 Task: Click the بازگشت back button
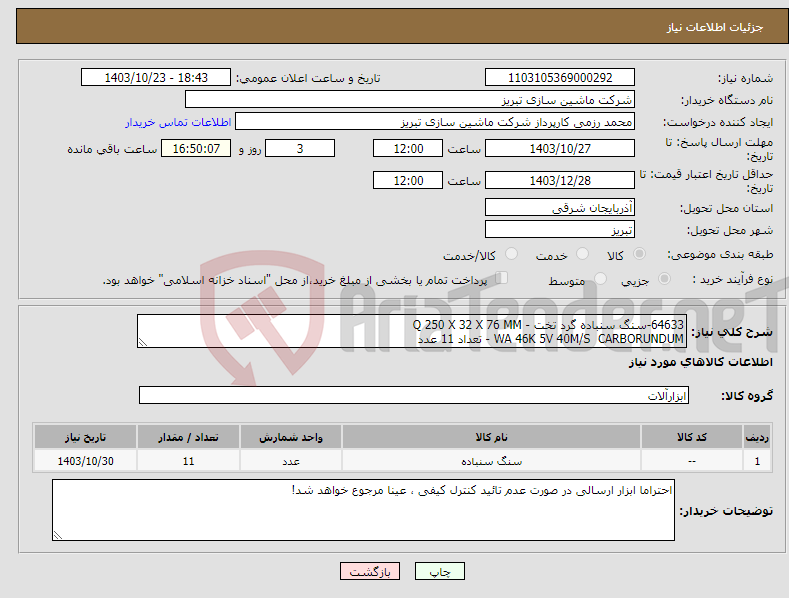[370, 571]
